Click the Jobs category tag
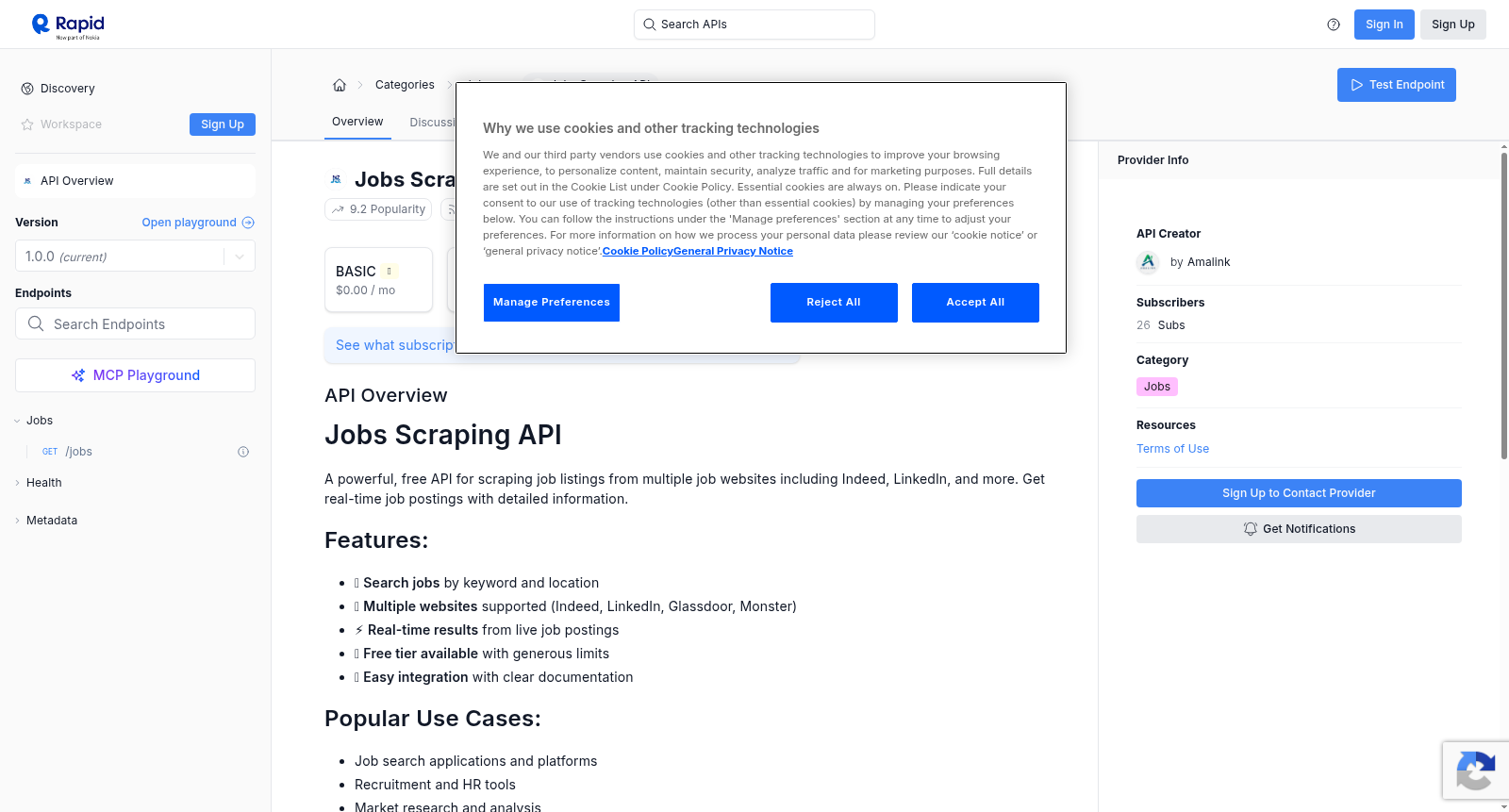1509x812 pixels. pyautogui.click(x=1157, y=387)
